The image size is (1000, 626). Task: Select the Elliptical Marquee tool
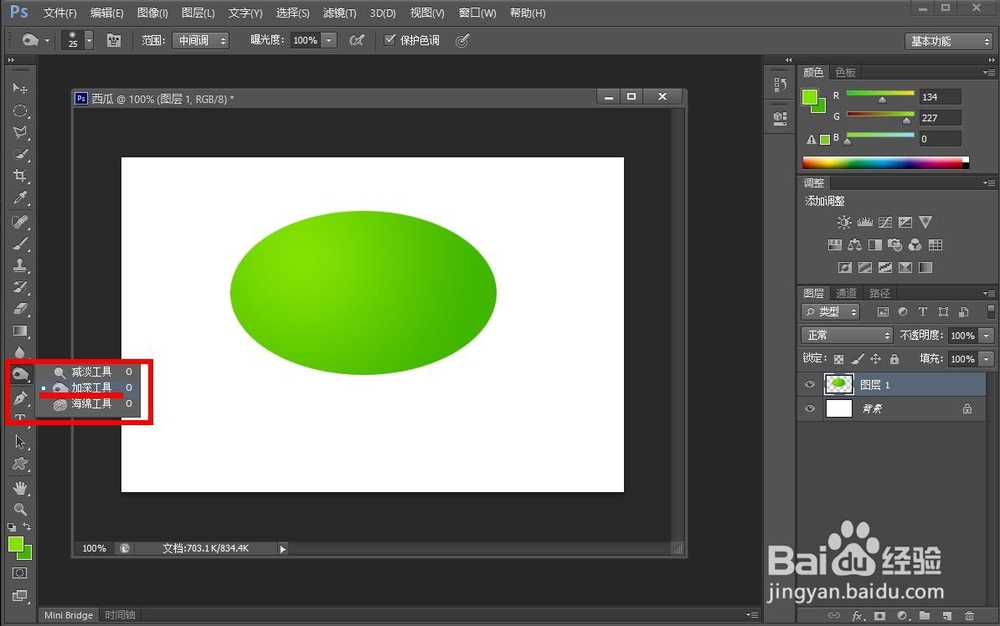coord(20,110)
